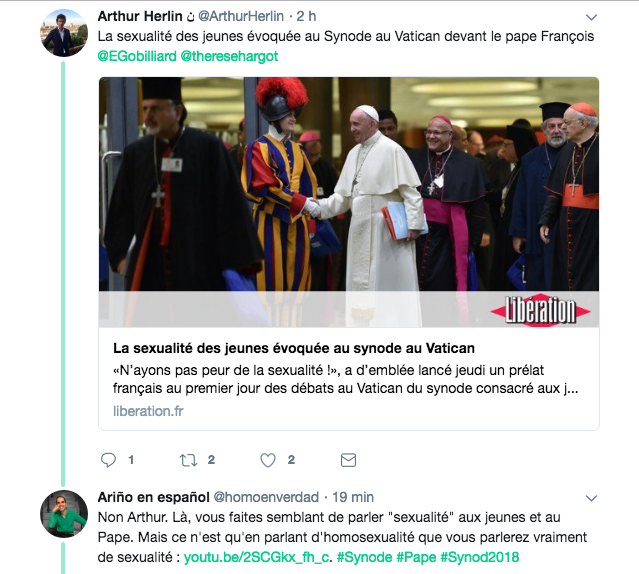Viewport: 639px width, 574px height.
Task: Open the @EGobilliard mention
Action: tap(137, 56)
